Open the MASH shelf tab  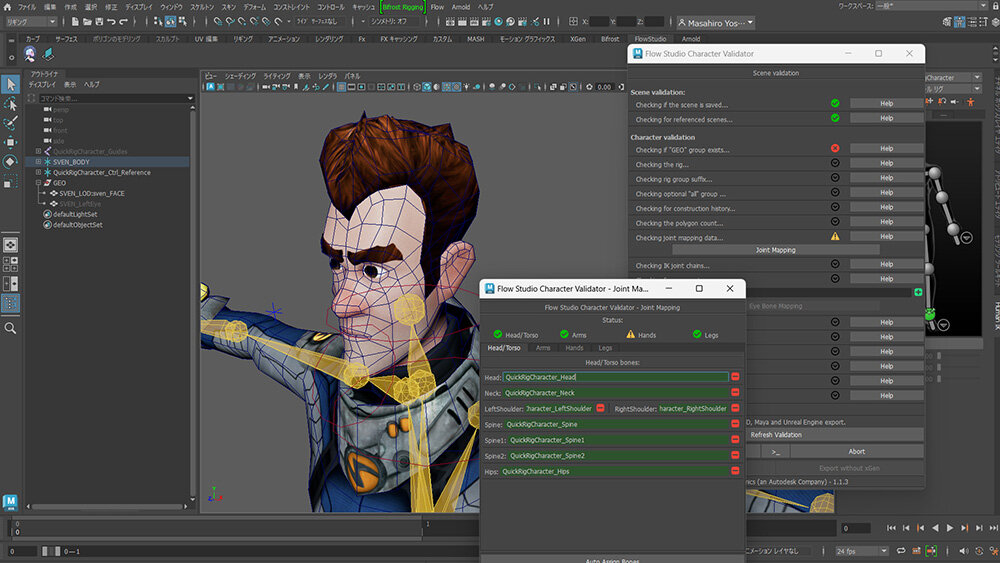(476, 39)
